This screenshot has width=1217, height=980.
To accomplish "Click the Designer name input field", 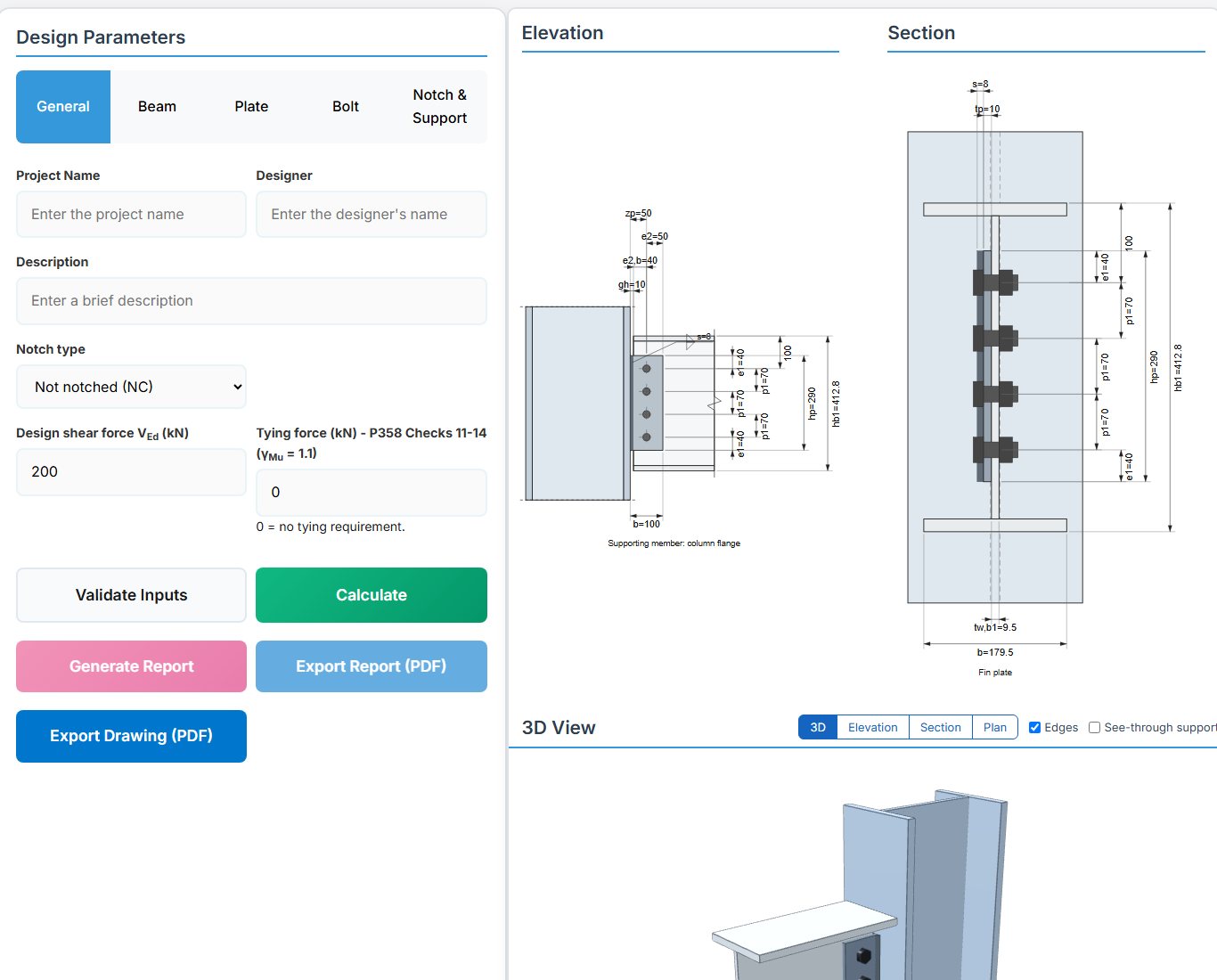I will click(372, 215).
